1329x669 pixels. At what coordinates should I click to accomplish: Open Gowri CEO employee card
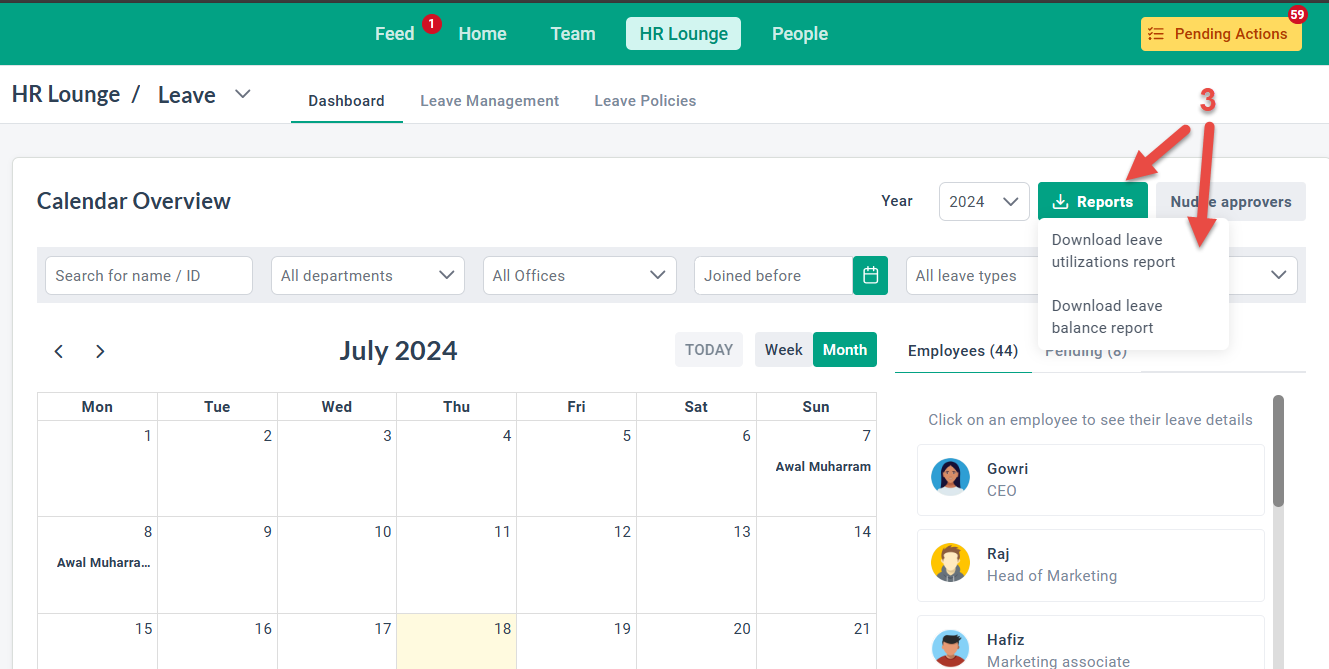[x=1091, y=480]
